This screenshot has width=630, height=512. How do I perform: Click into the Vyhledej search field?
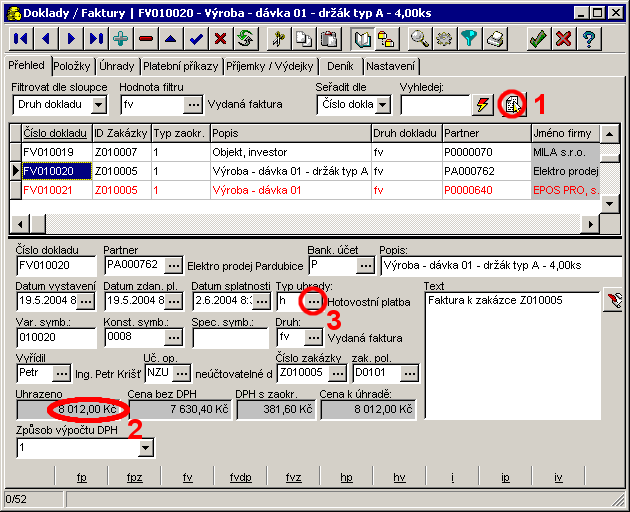click(434, 105)
